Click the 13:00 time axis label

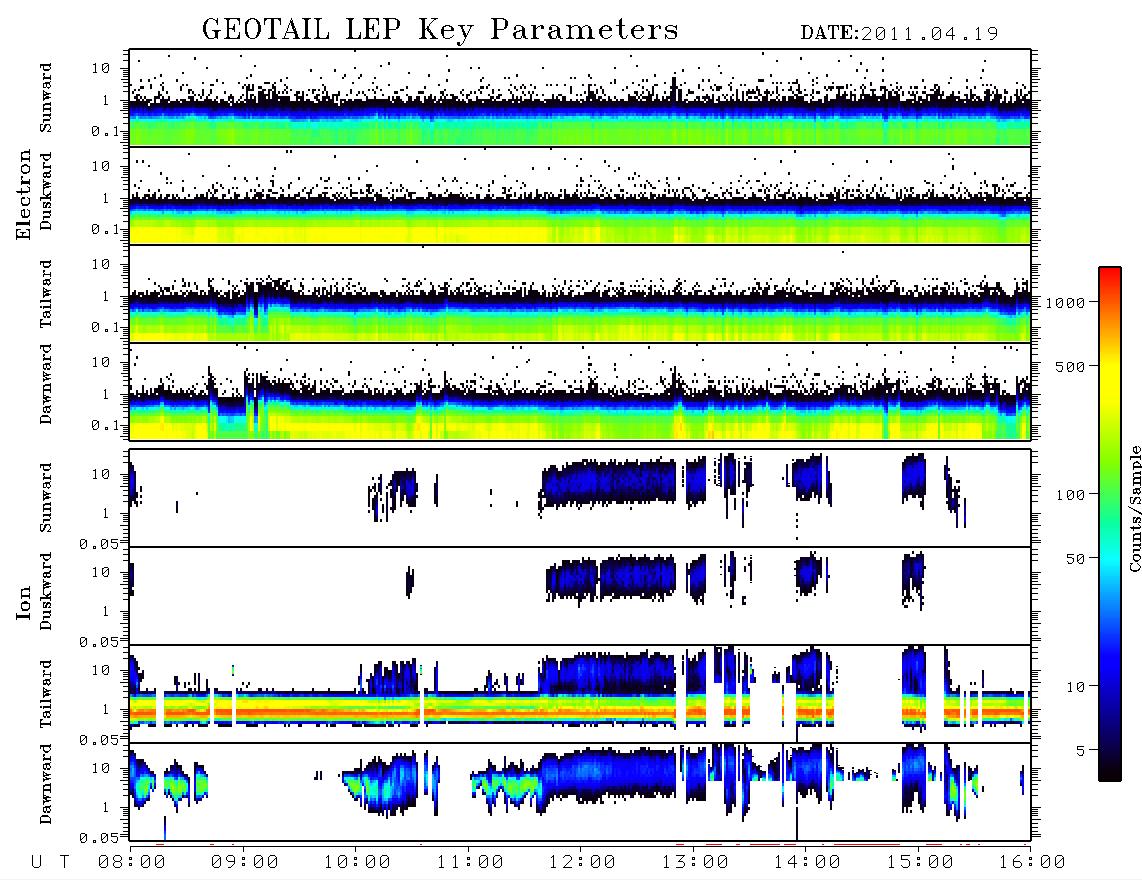(695, 862)
